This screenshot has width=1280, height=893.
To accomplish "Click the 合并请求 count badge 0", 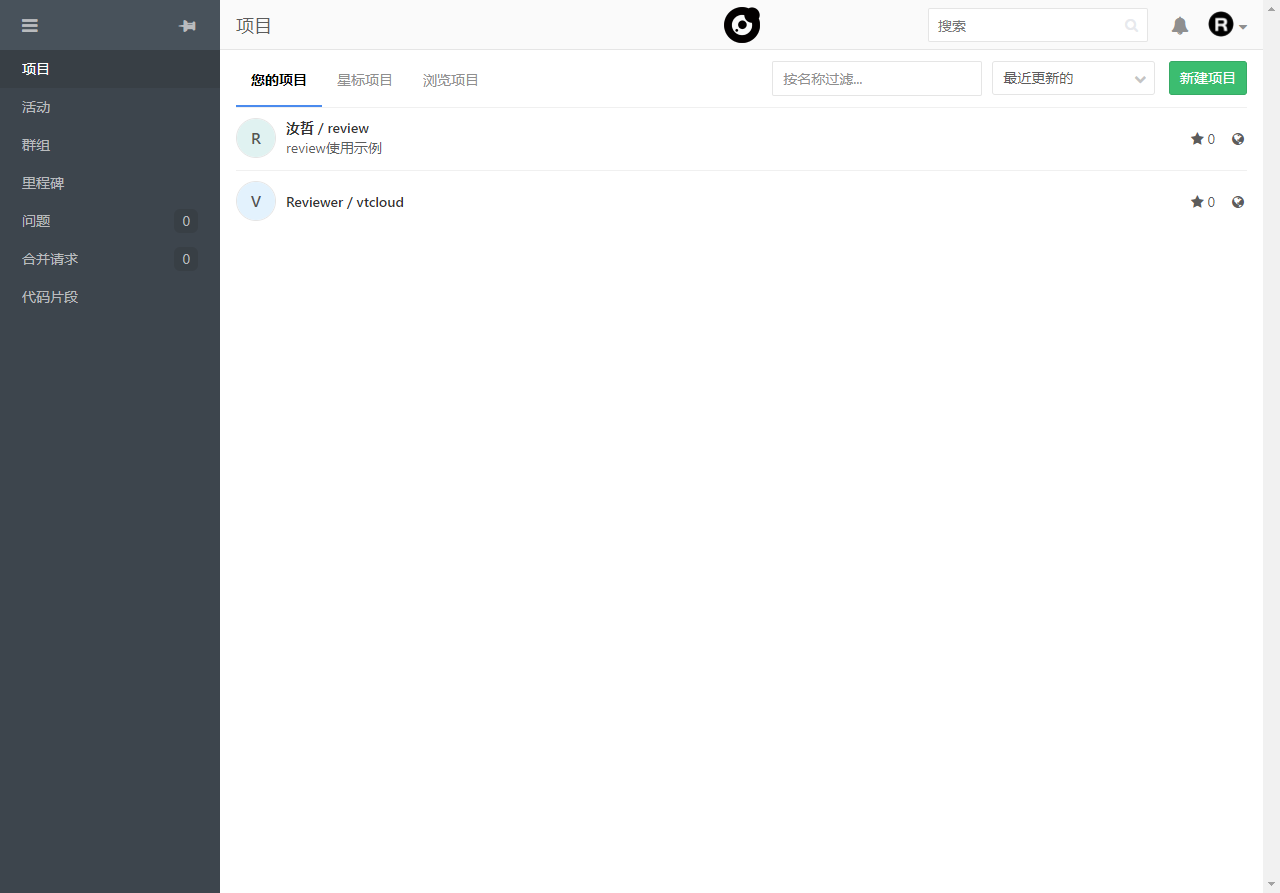I will 186,259.
